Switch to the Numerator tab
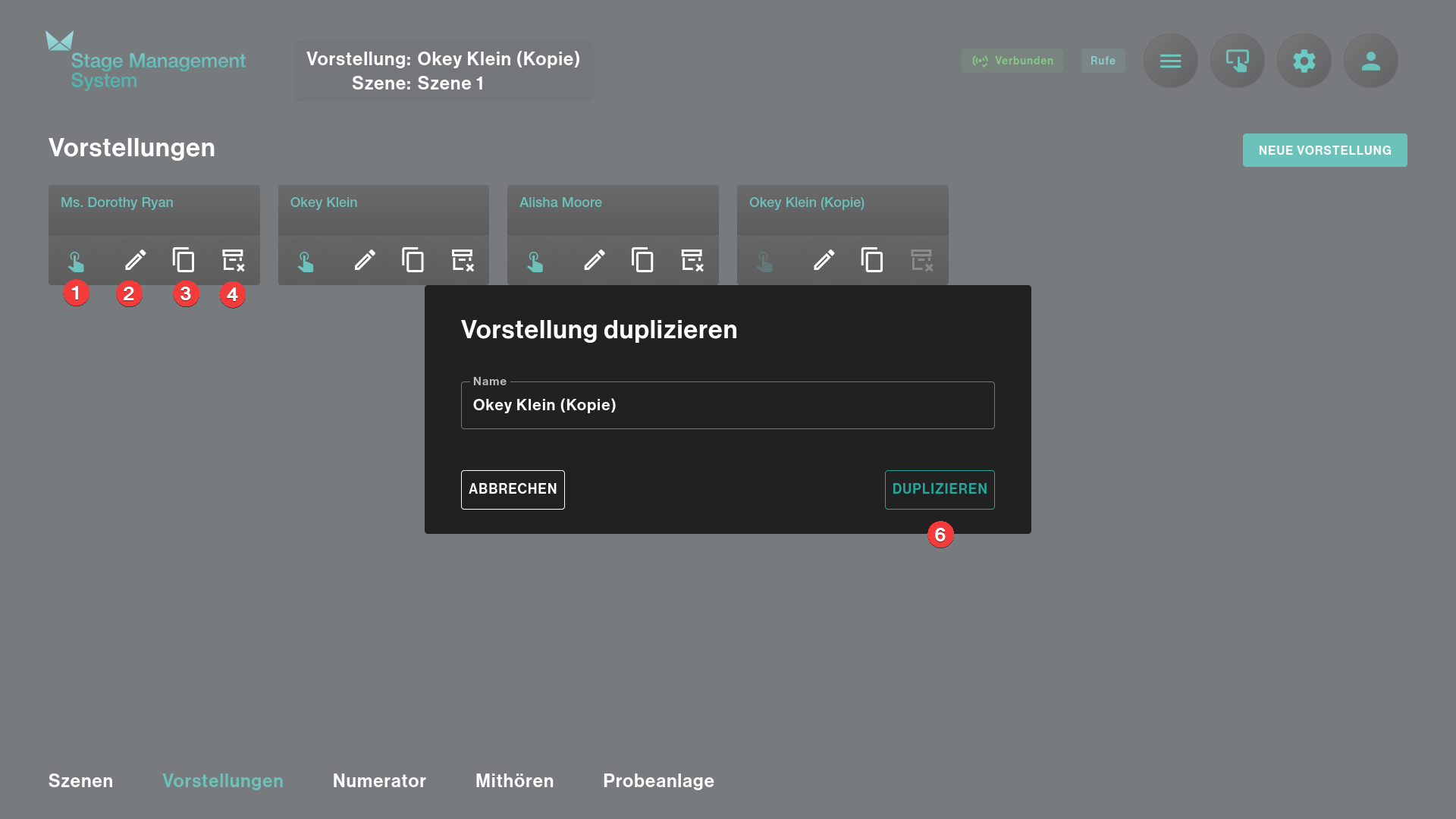 (379, 781)
